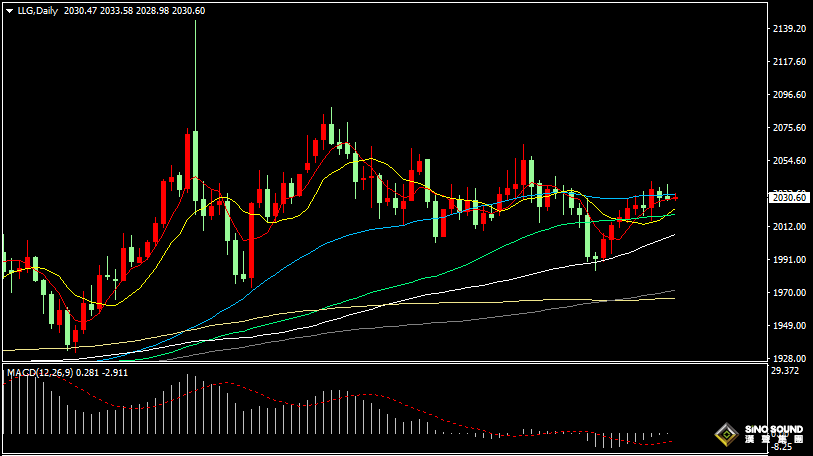Click the 2096.60 price axis label
Image resolution: width=813 pixels, height=456 pixels.
pyautogui.click(x=789, y=95)
